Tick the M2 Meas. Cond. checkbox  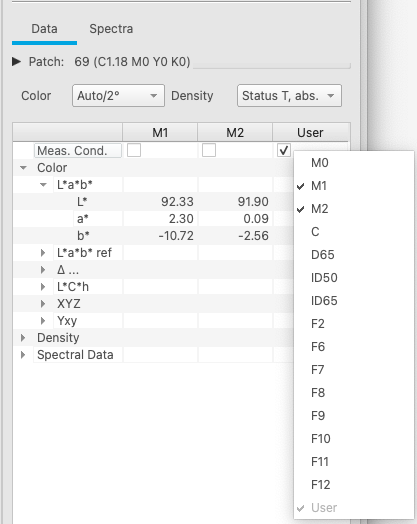[x=209, y=150]
